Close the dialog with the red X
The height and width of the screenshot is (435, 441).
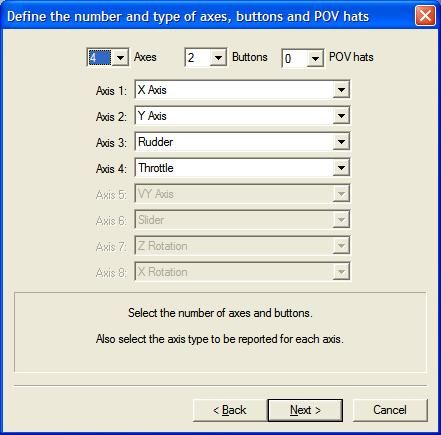425,15
